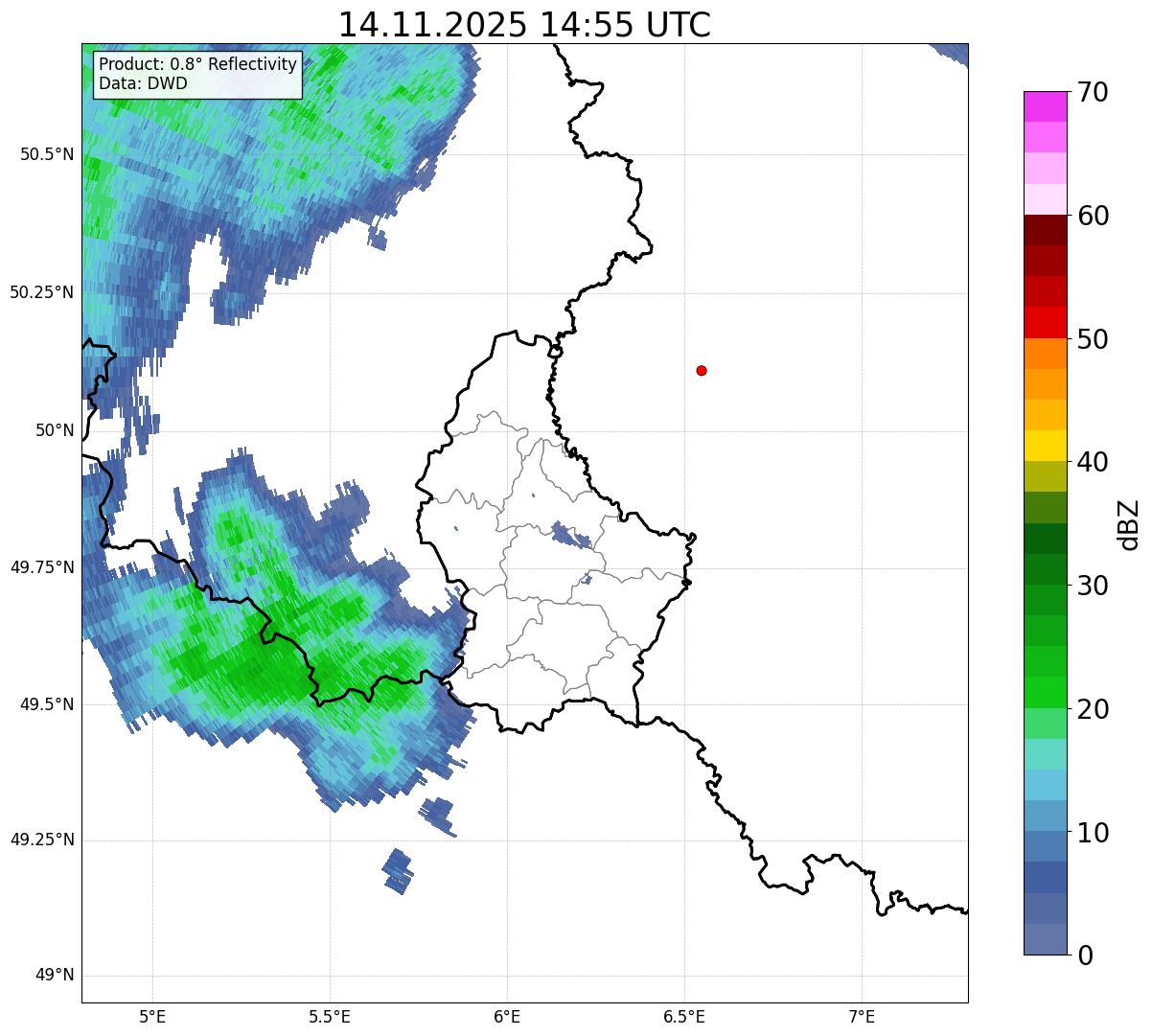Click the longitude label 5.5°E
1152x1036 pixels.
330,1016
